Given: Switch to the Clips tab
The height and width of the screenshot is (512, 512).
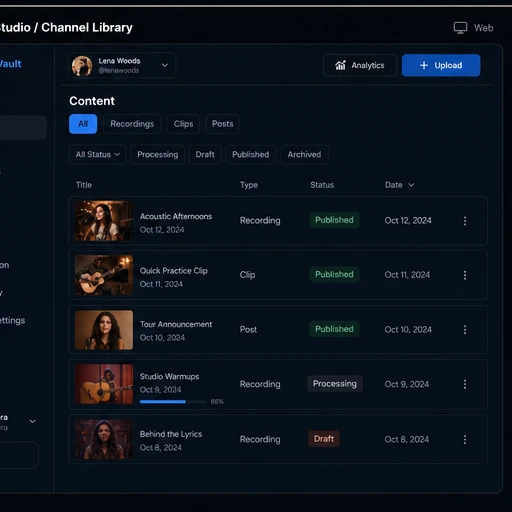Looking at the screenshot, I should (183, 124).
